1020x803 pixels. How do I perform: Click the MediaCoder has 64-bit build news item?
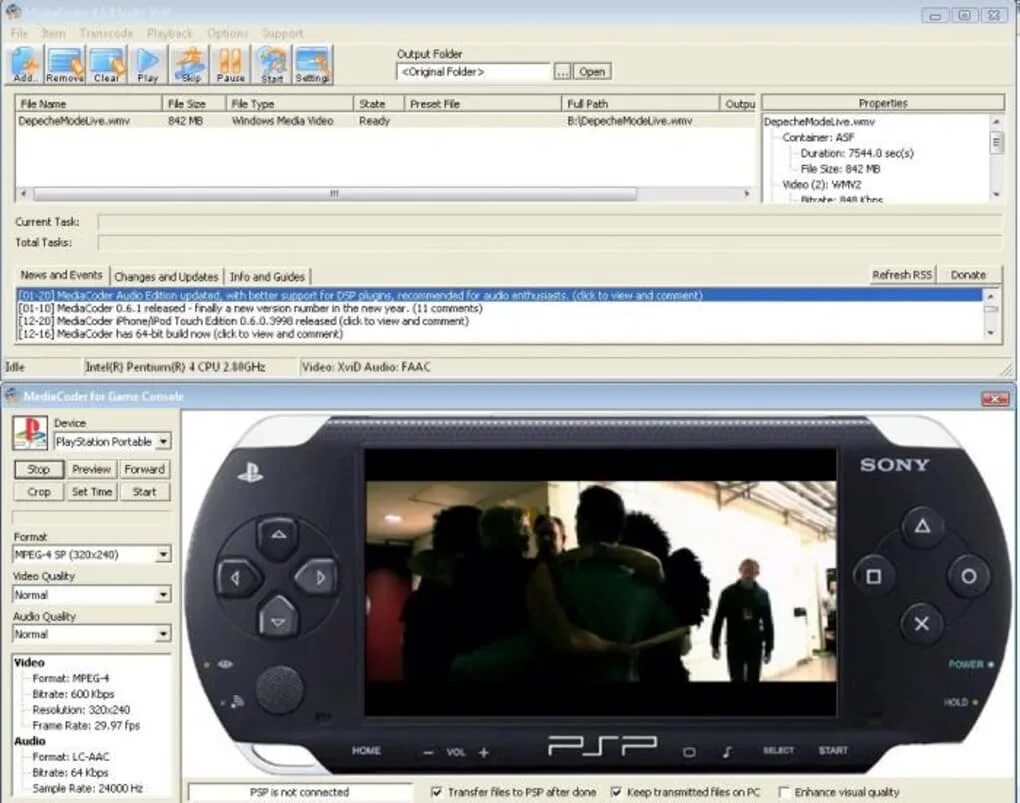(x=180, y=334)
